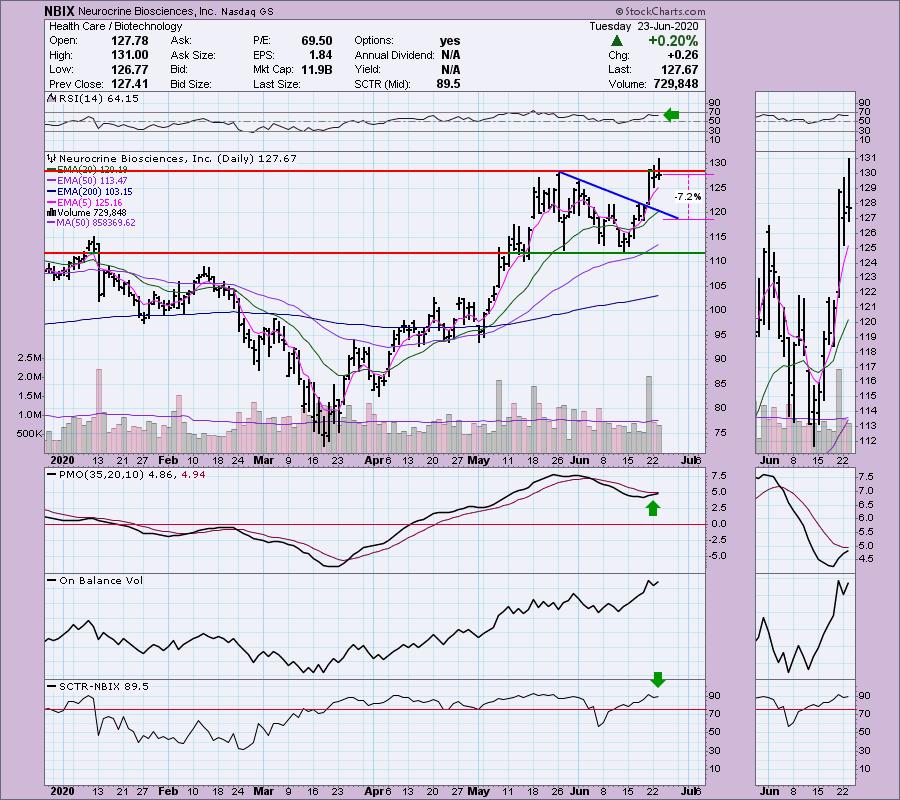Screen dimensions: 900x800
Task: Click the EMA(50) 113.47 legend entry
Action: point(92,181)
